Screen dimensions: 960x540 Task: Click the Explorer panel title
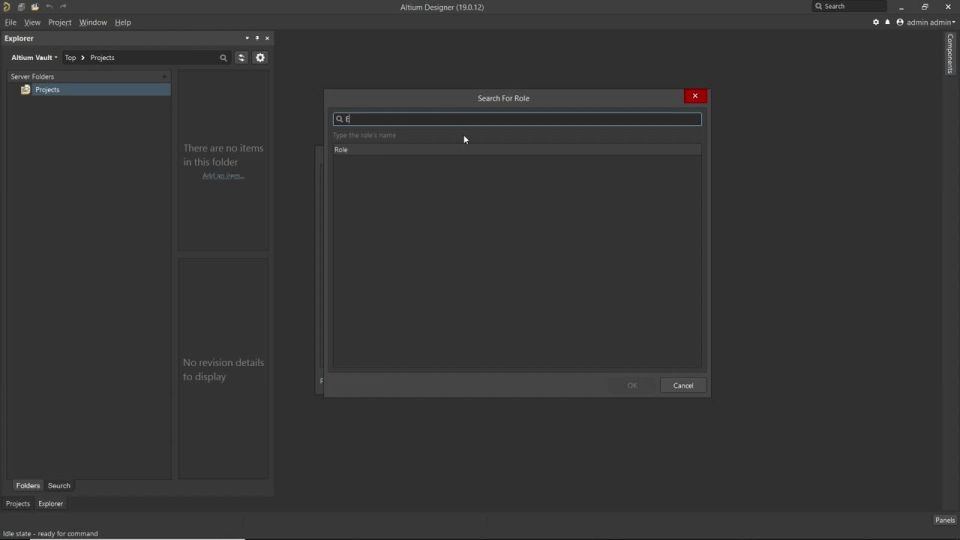tap(19, 38)
